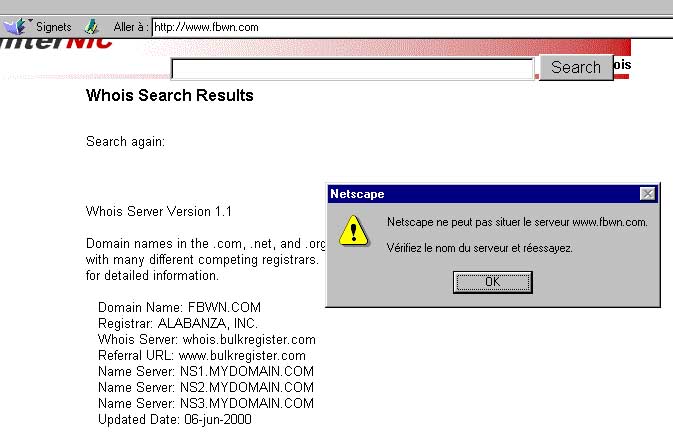Click 'Domain Name: FBWN.COM' line

179,307
